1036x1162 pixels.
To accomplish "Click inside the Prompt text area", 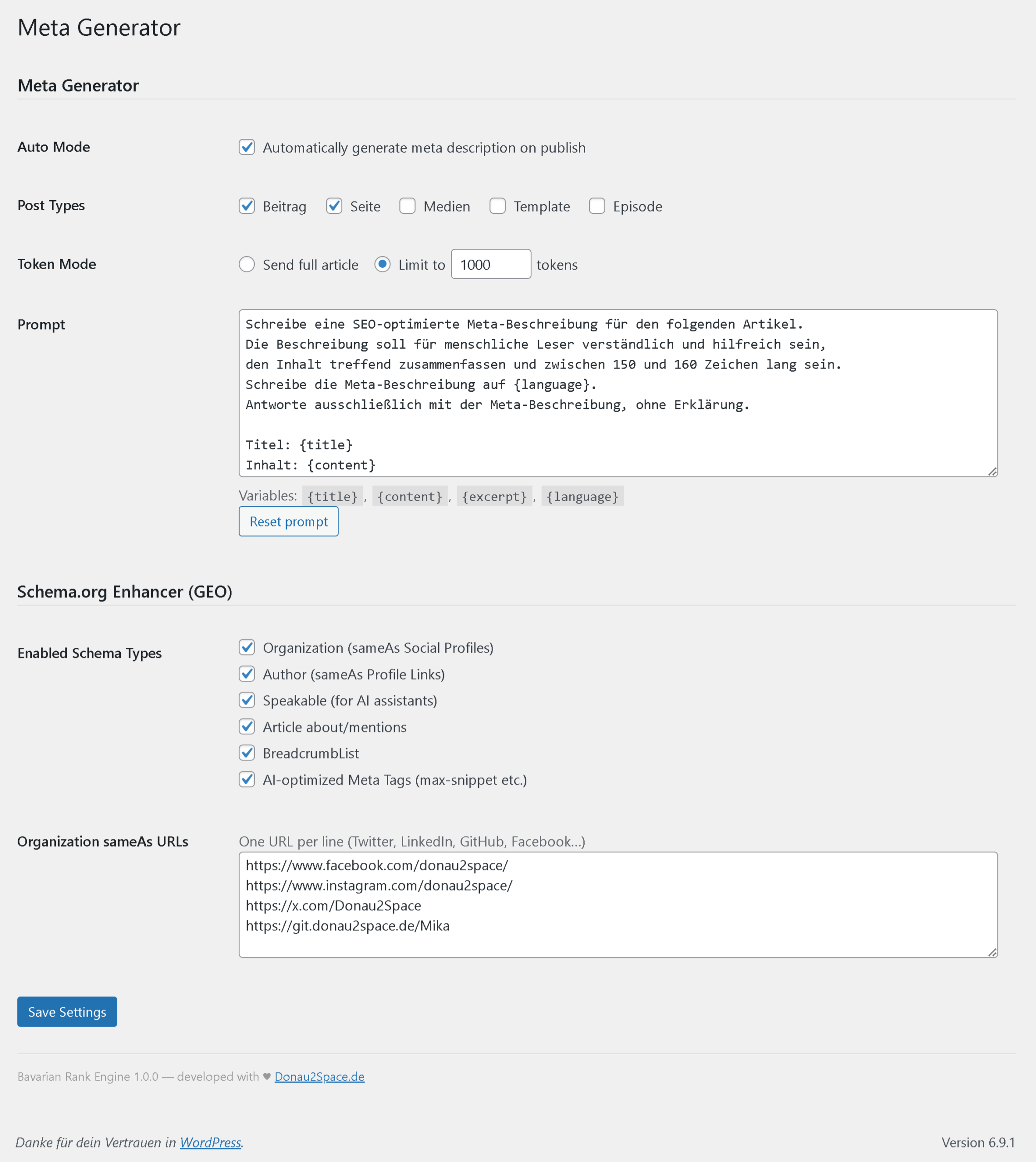I will (617, 393).
